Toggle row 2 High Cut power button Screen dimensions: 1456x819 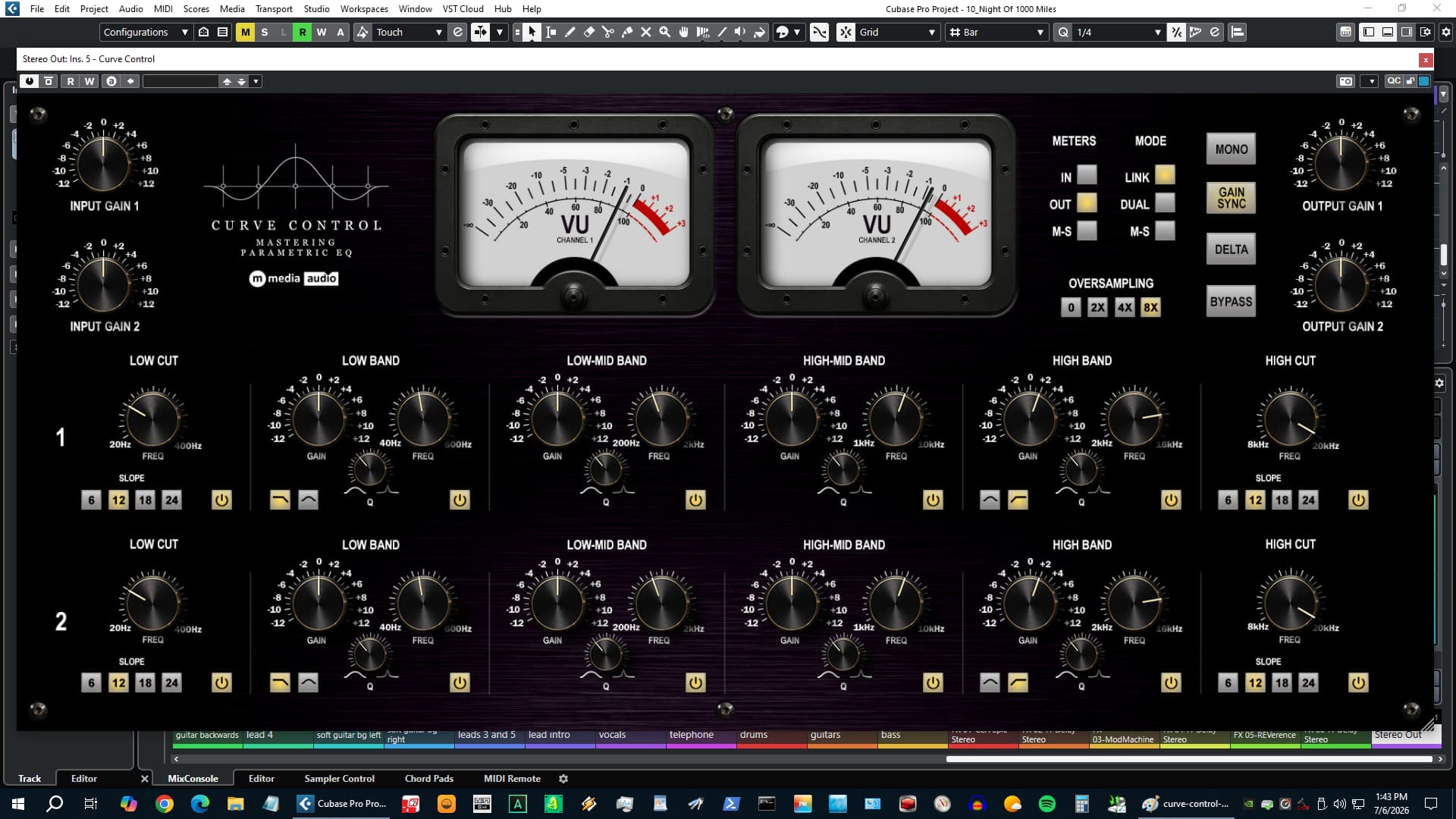pyautogui.click(x=1358, y=683)
